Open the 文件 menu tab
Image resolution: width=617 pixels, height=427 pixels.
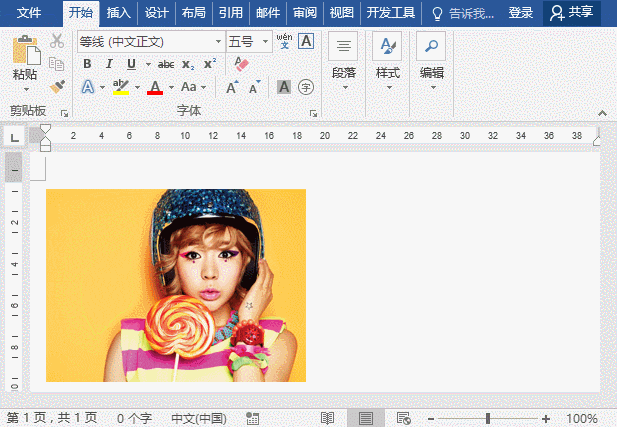click(30, 13)
